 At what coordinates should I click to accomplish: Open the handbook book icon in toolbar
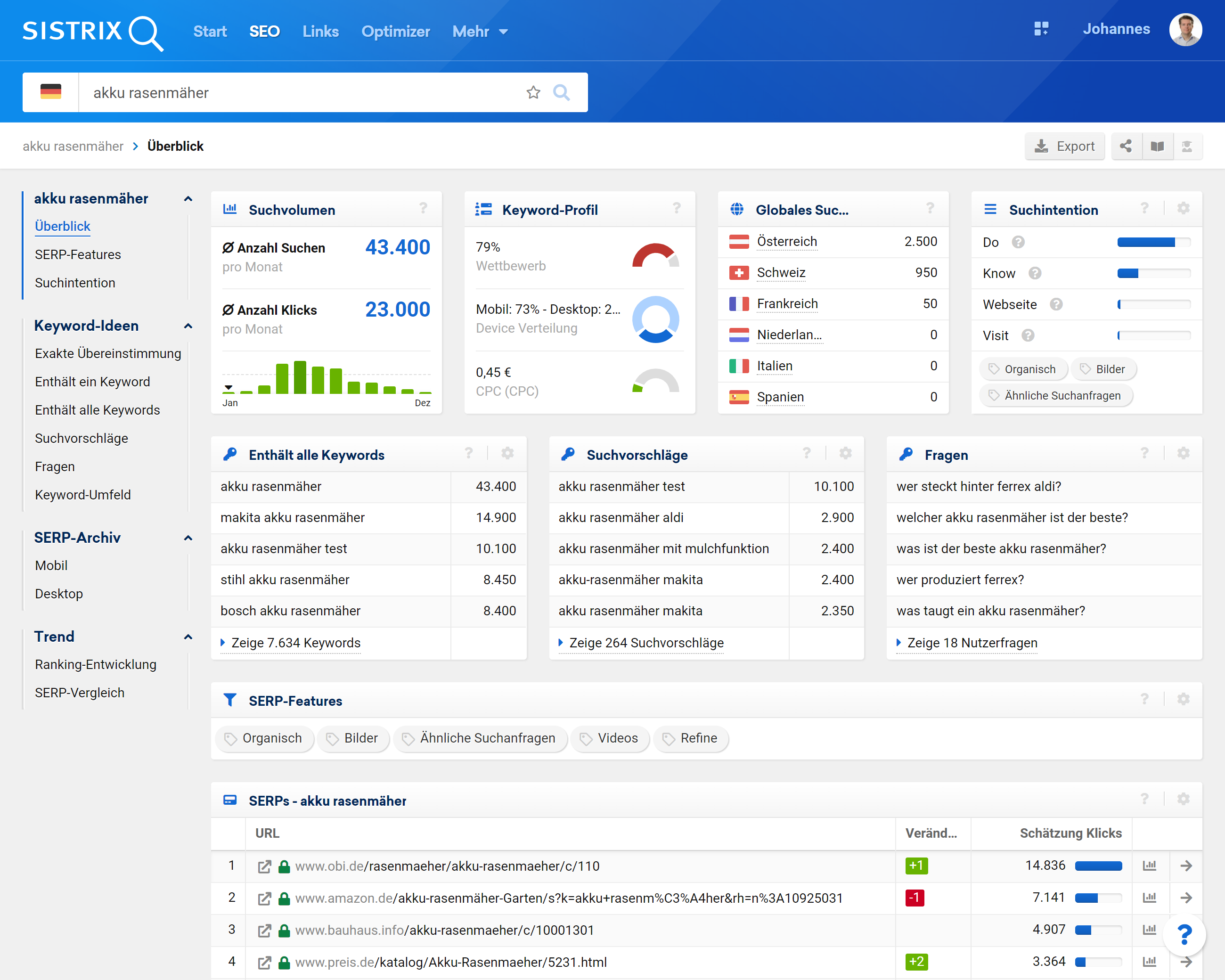coord(1157,146)
